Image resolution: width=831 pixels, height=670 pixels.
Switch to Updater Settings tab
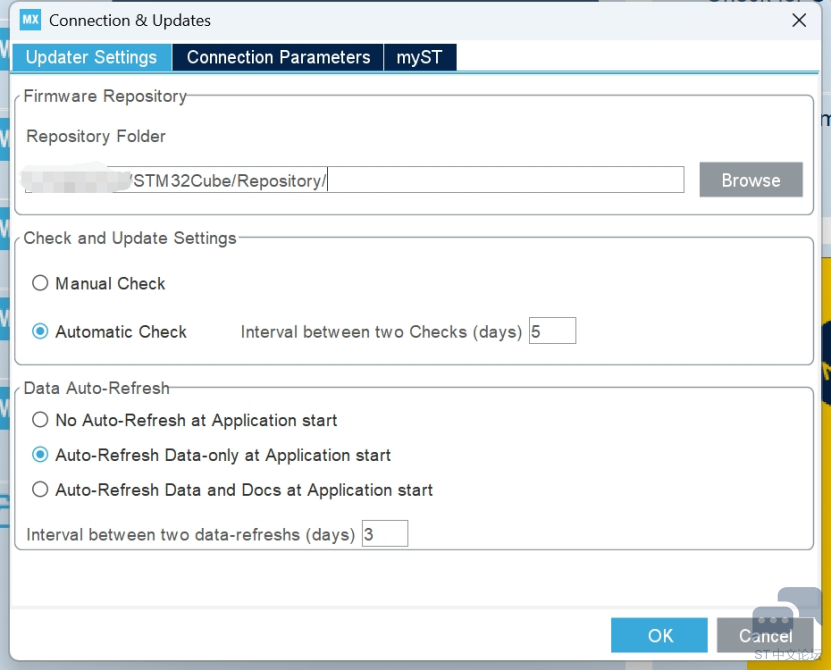[x=91, y=57]
